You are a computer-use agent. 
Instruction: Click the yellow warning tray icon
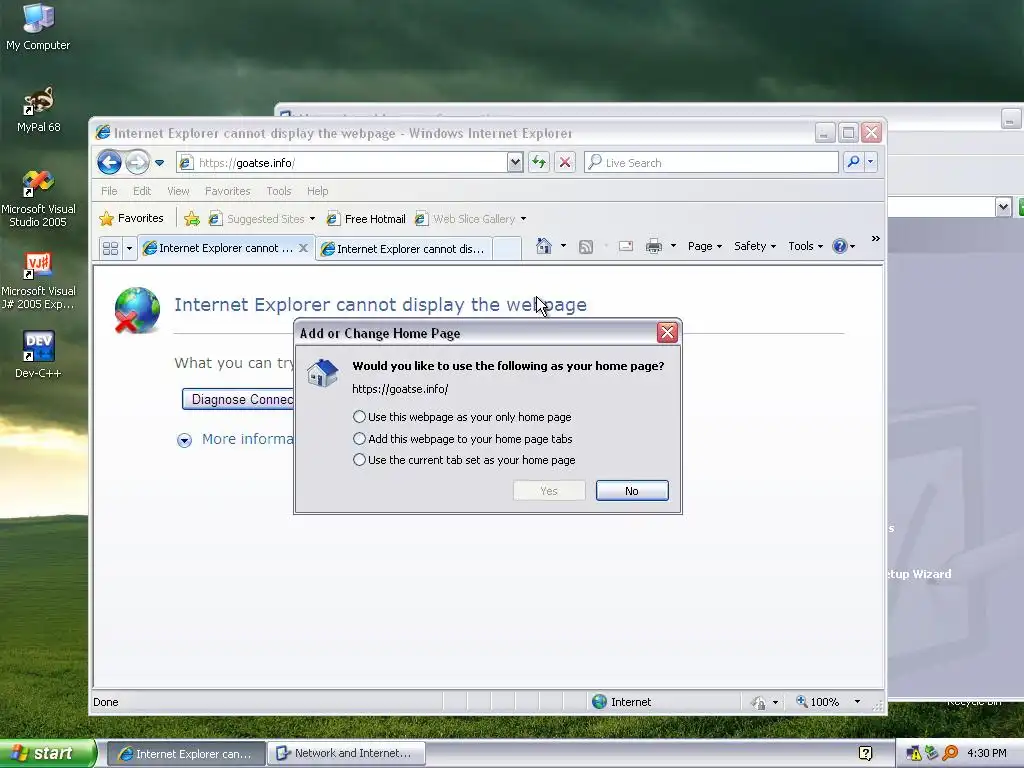tap(914, 754)
